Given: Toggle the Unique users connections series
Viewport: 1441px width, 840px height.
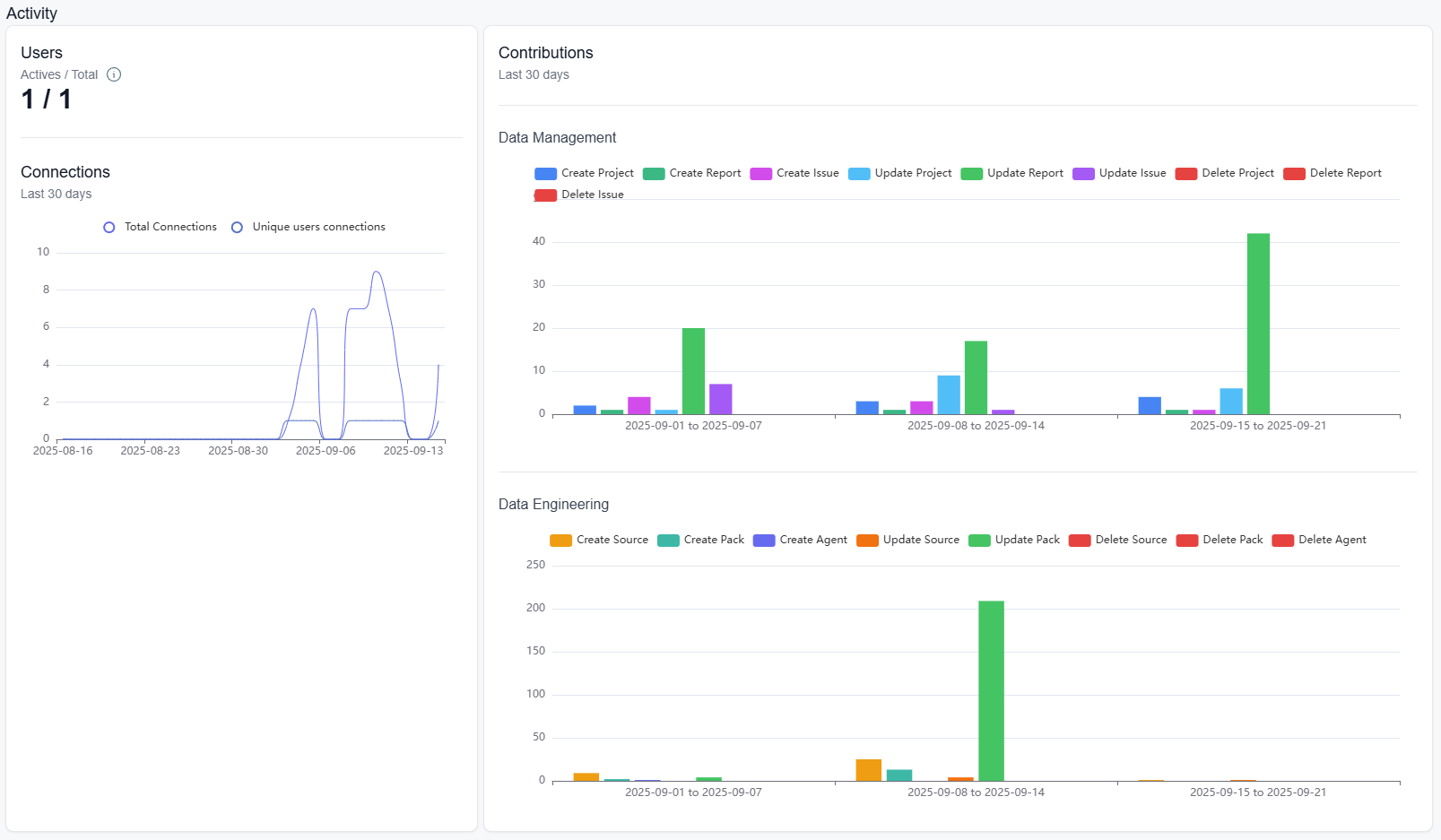Looking at the screenshot, I should tap(308, 227).
